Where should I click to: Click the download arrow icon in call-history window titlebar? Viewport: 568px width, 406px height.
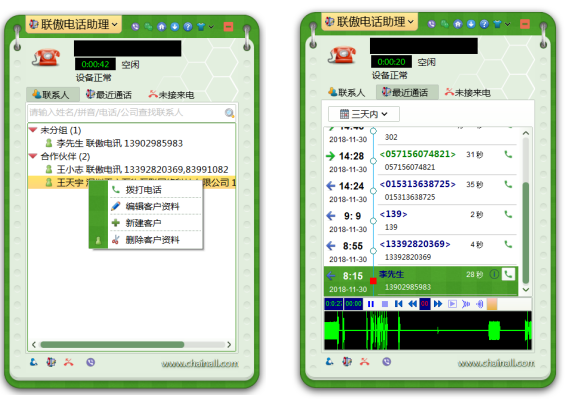tap(471, 24)
